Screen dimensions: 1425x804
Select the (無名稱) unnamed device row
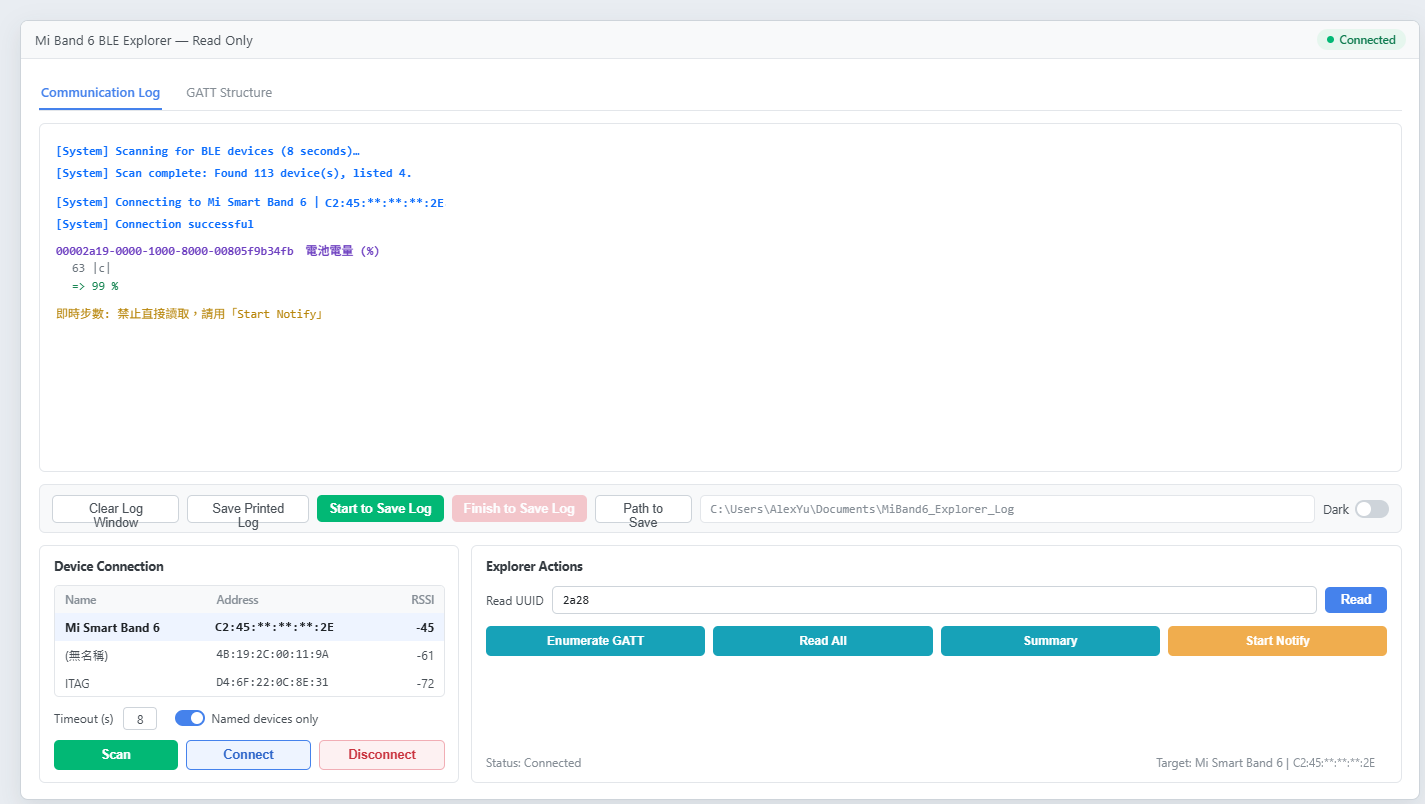coord(249,655)
